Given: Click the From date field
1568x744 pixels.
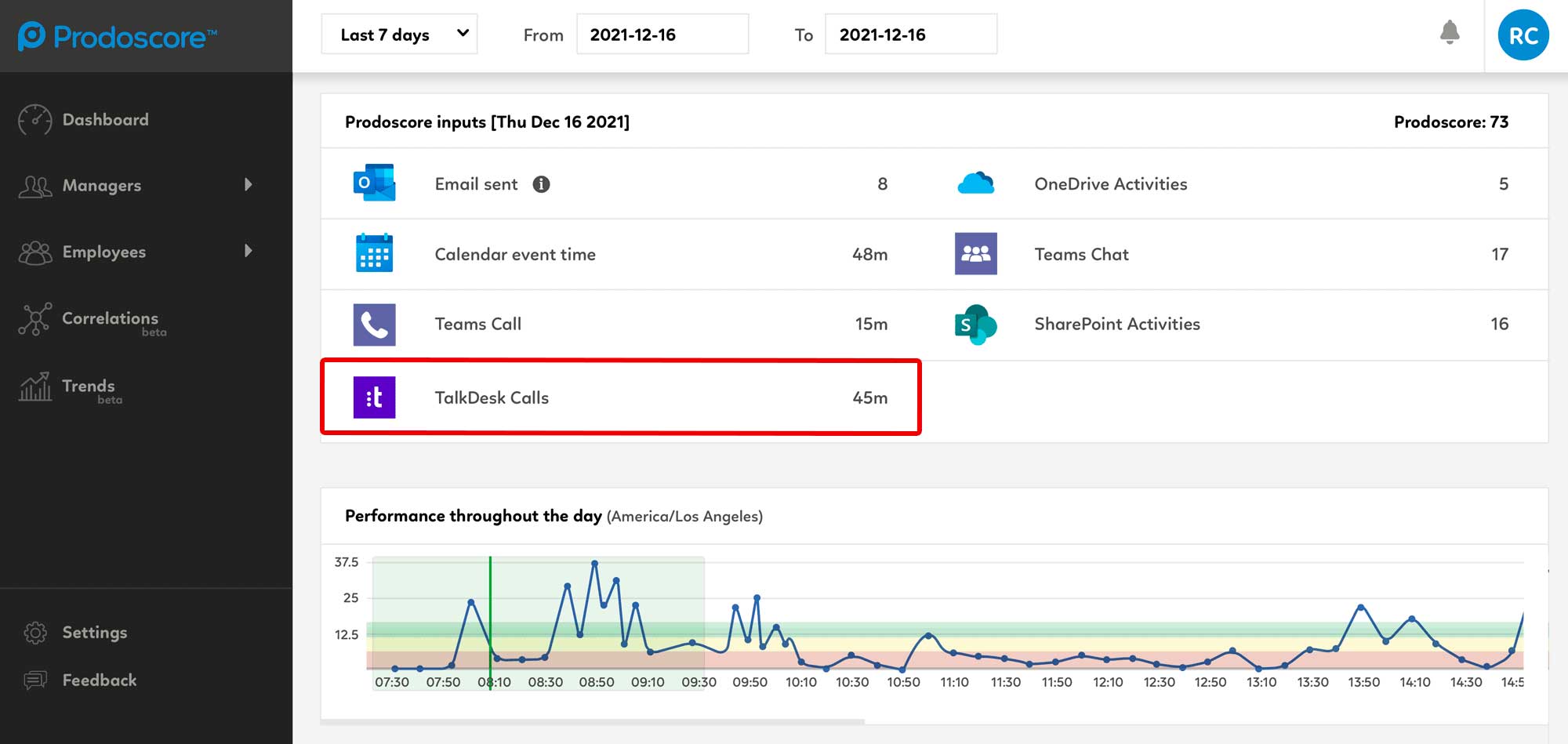Looking at the screenshot, I should pyautogui.click(x=662, y=34).
